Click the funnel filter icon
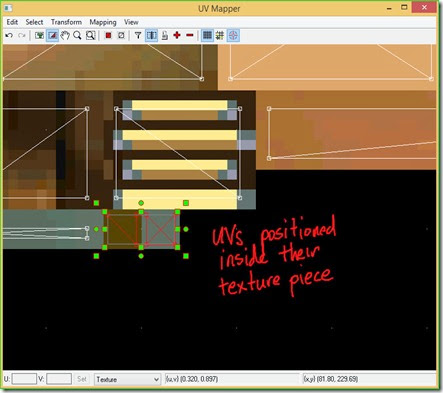 point(138,35)
